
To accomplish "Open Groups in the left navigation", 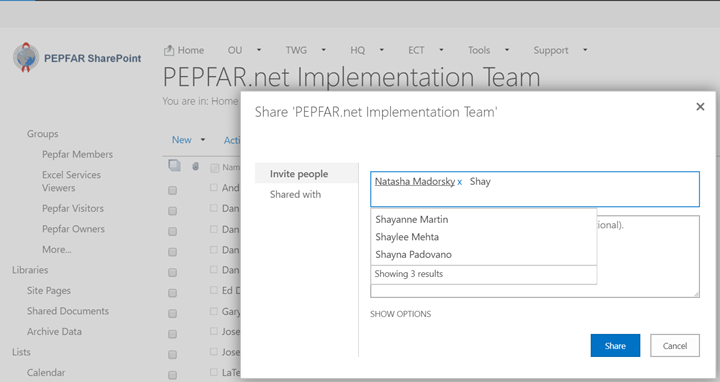I will [42, 134].
